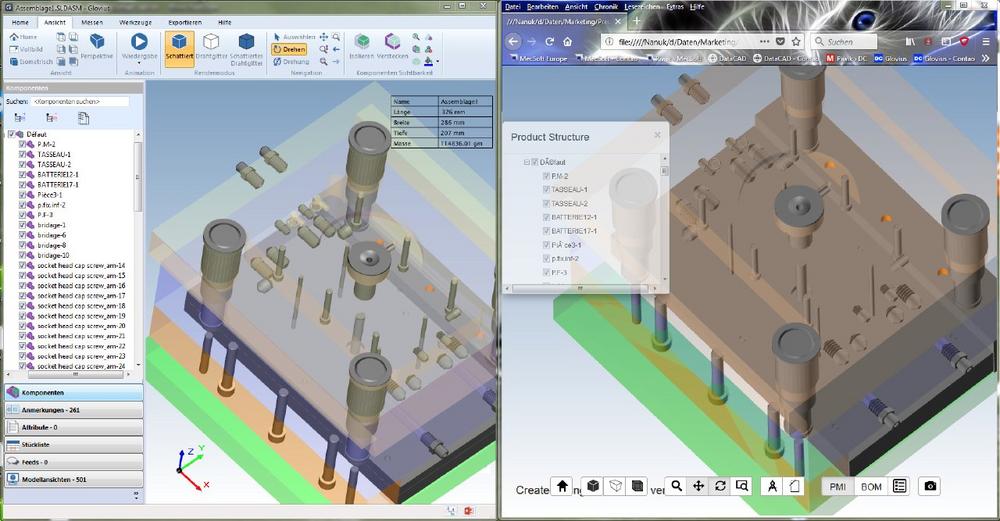1000x521 pixels.
Task: Uncheck the TASSEAU-1 component checkbox
Action: point(22,154)
